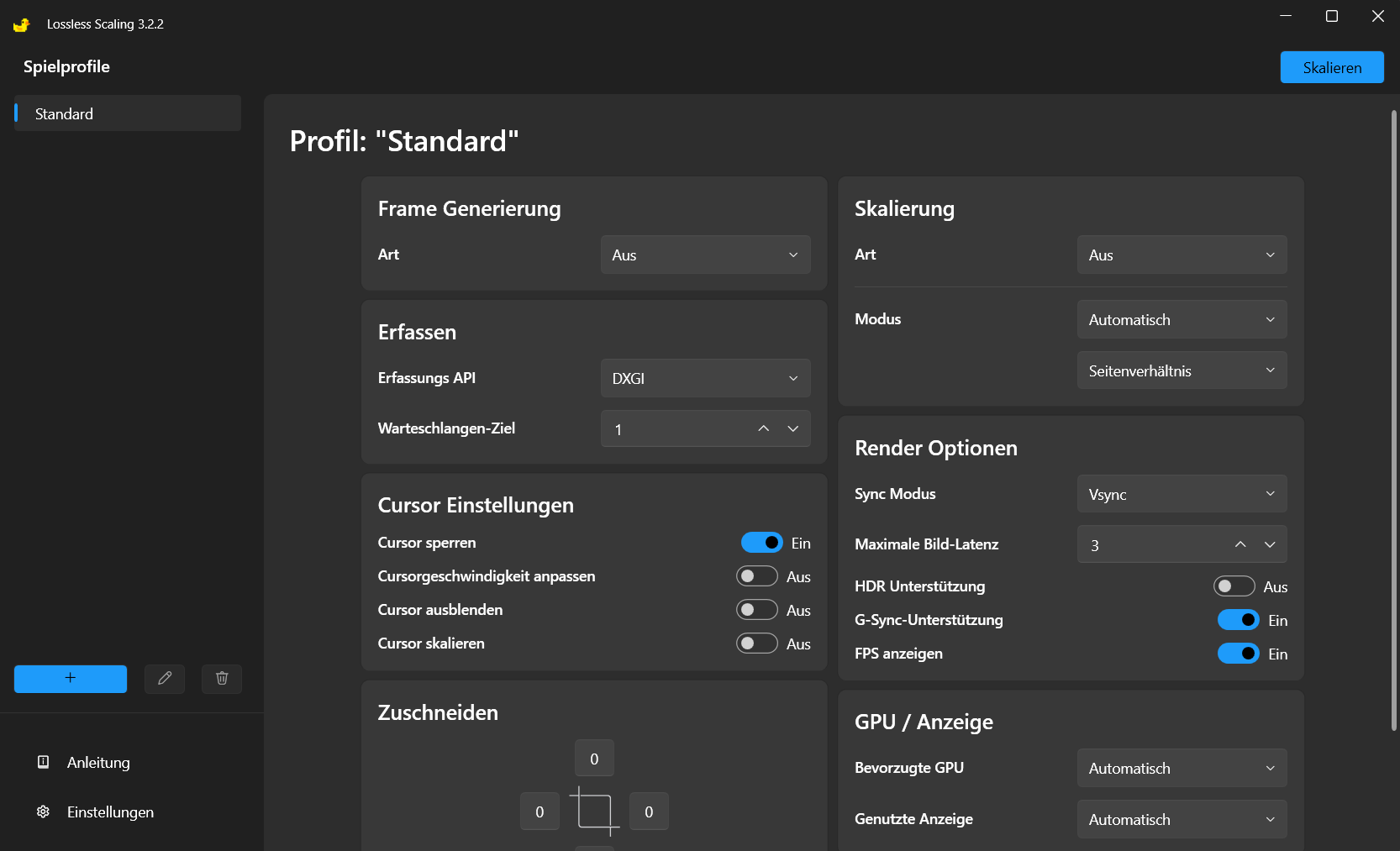This screenshot has width=1400, height=851.
Task: Expand the Seitenverhältnis dropdown
Action: (x=1182, y=370)
